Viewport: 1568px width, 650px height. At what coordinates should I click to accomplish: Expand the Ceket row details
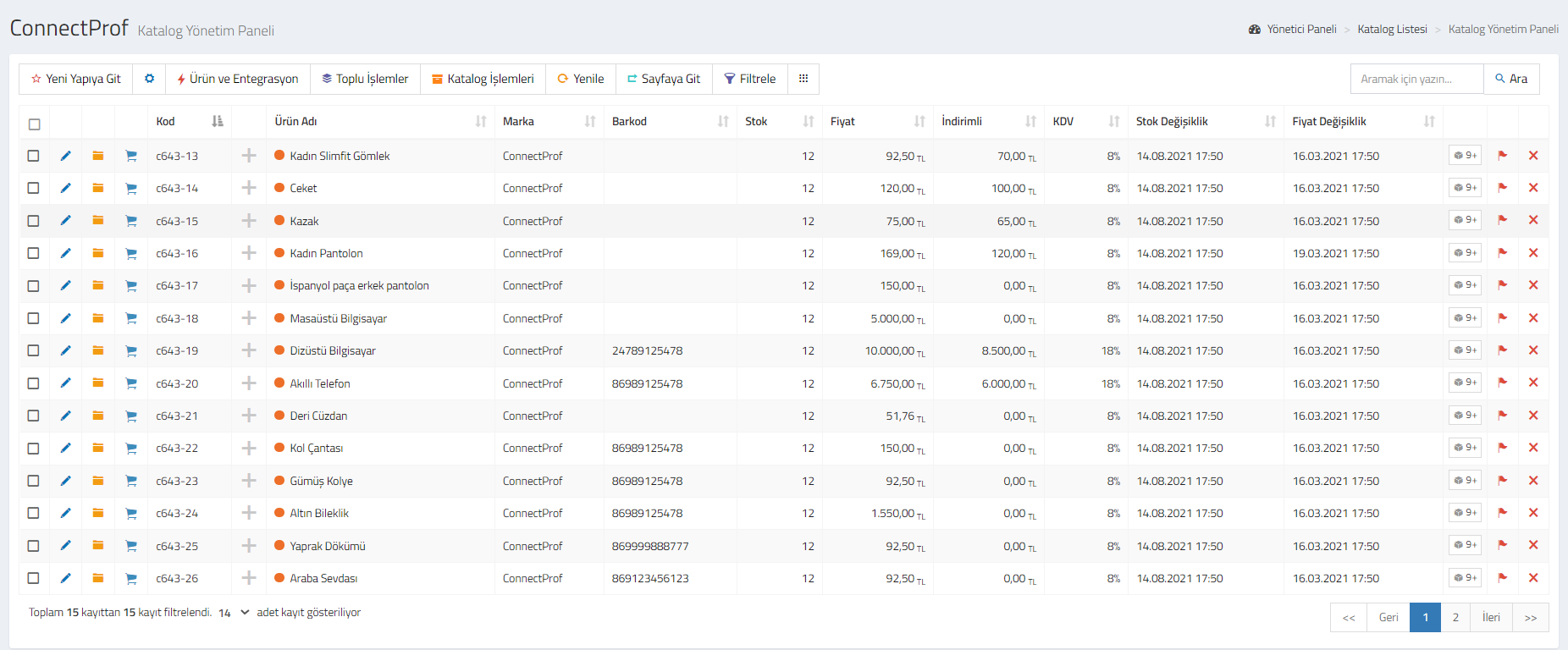[249, 188]
